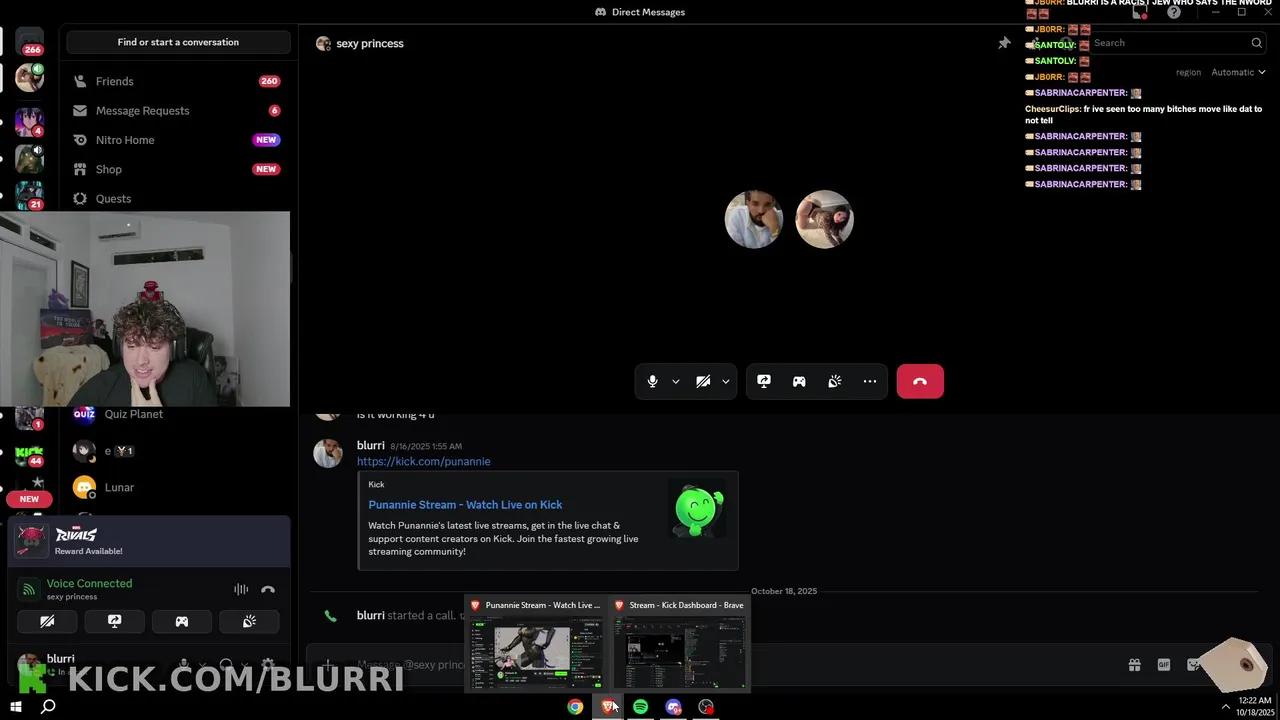This screenshot has width=1280, height=720.
Task: Open more call options (three dots)
Action: [x=870, y=381]
